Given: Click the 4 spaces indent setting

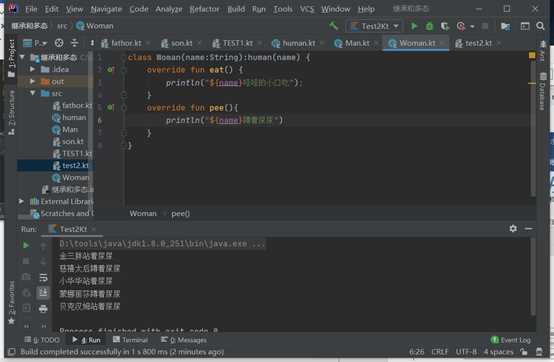Looking at the screenshot, I should [x=498, y=351].
